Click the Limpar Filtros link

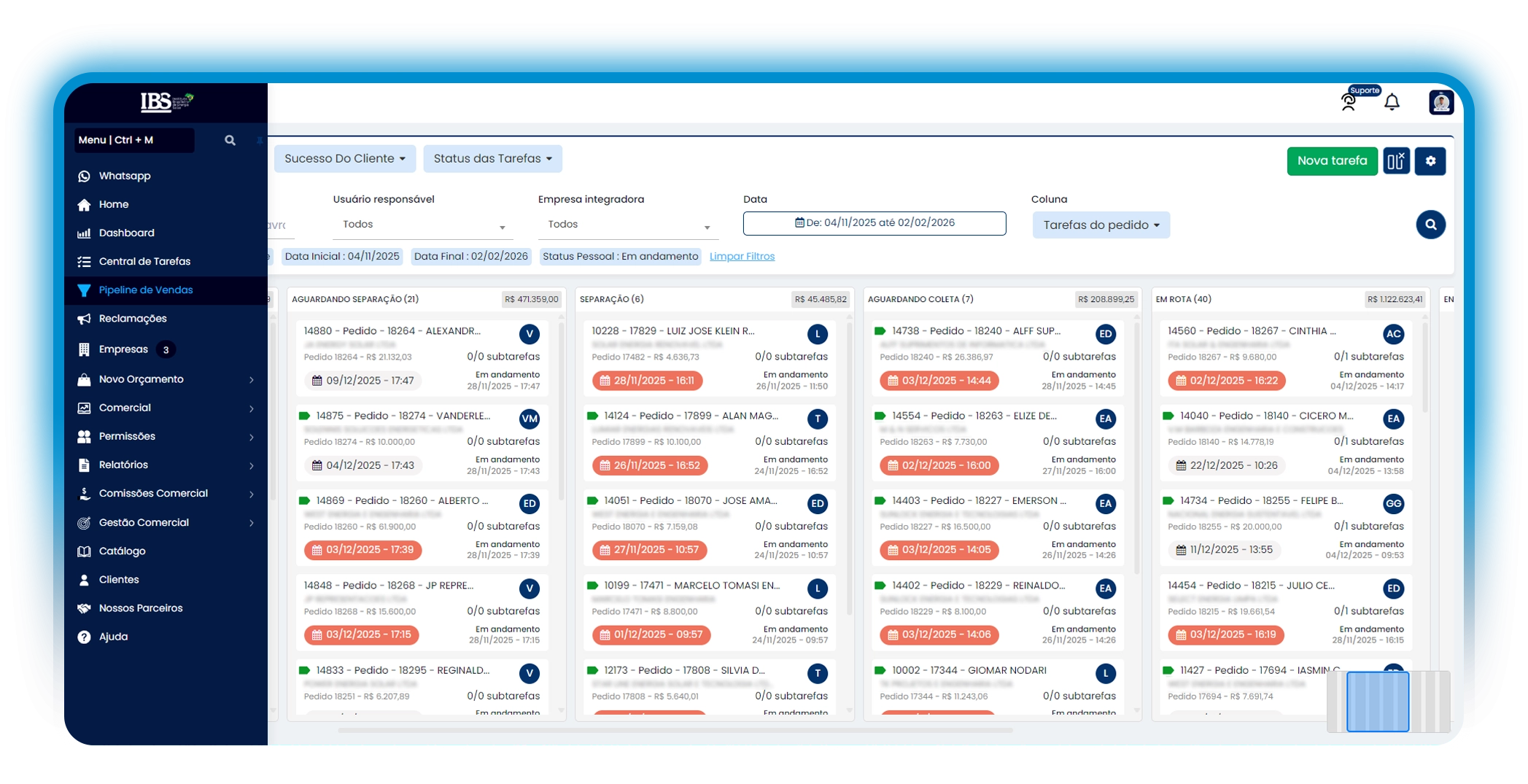[x=742, y=256]
